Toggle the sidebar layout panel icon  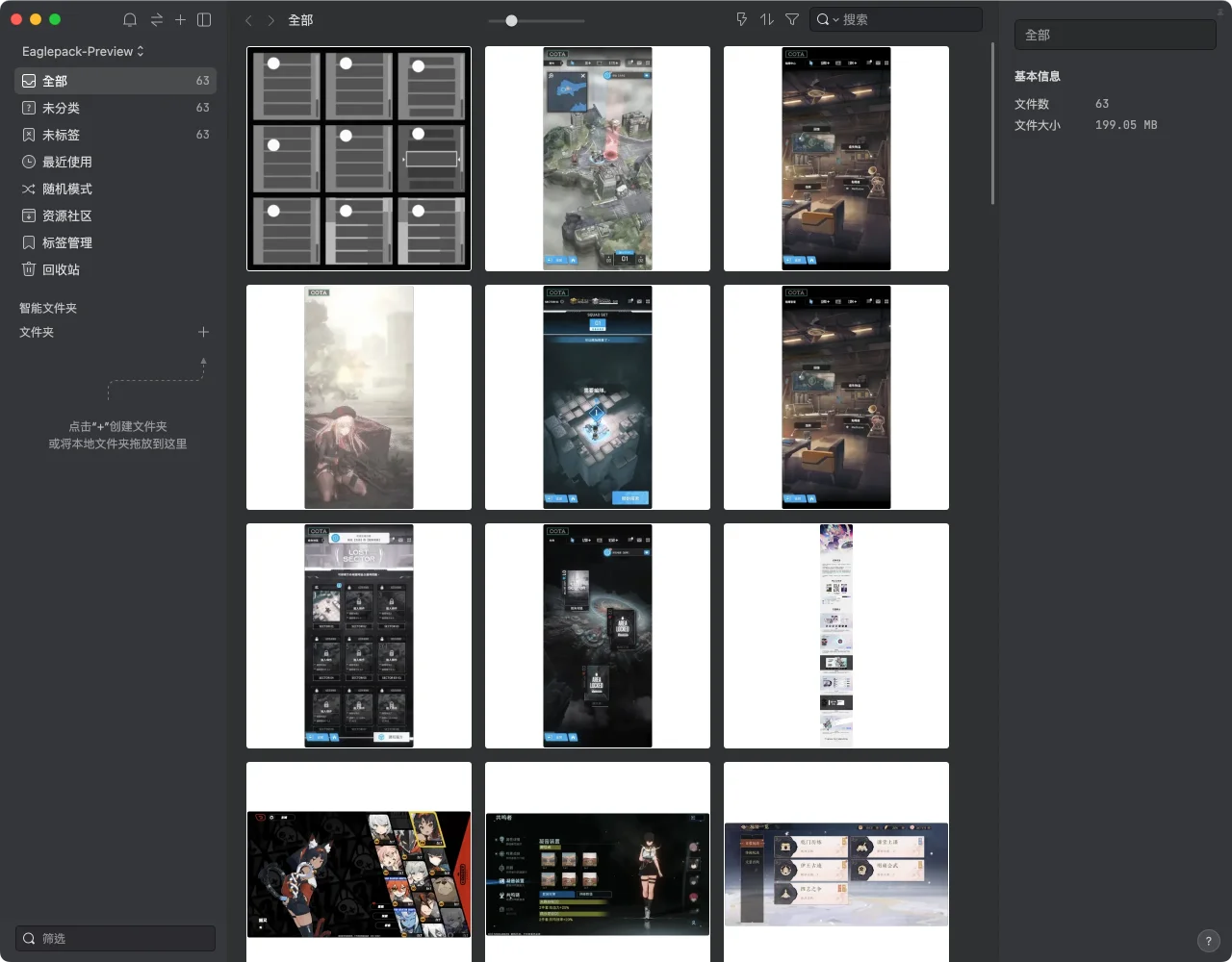204,20
